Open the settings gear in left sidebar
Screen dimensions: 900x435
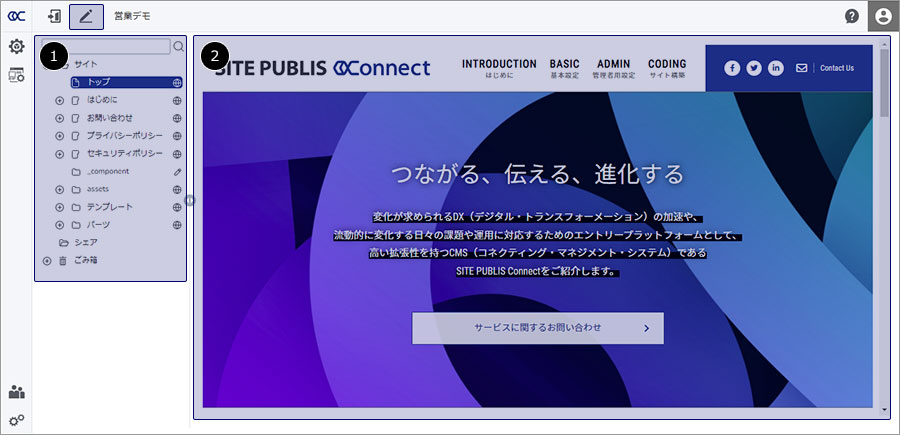[16, 47]
